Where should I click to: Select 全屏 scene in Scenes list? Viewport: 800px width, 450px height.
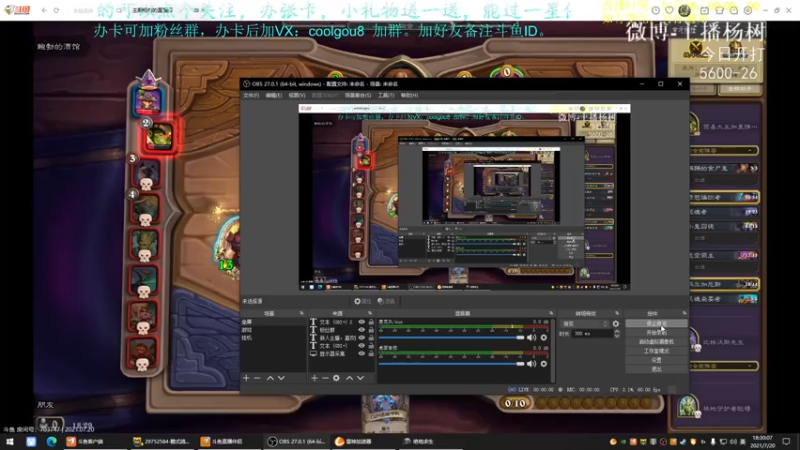[x=273, y=322]
